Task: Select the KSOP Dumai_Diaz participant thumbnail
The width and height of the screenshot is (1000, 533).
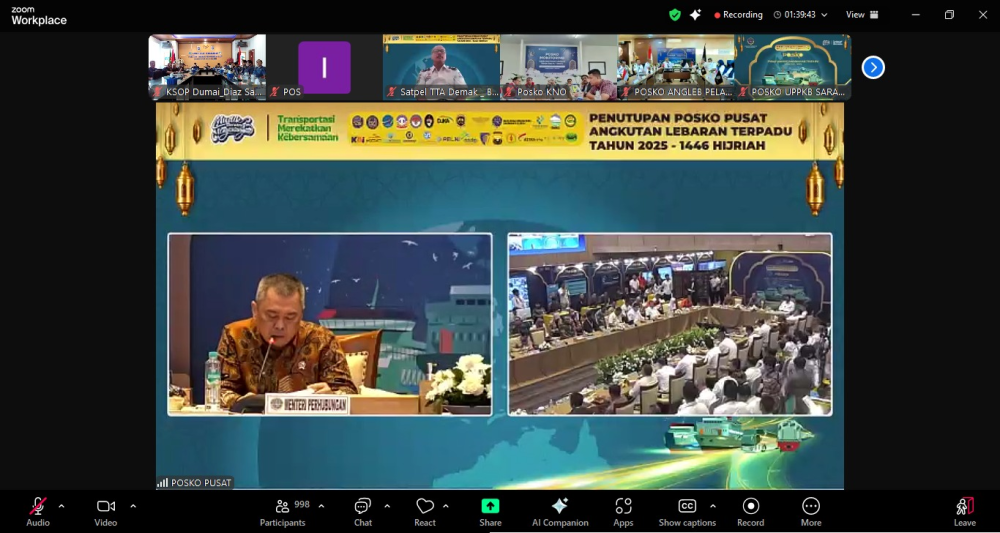Action: pyautogui.click(x=207, y=67)
